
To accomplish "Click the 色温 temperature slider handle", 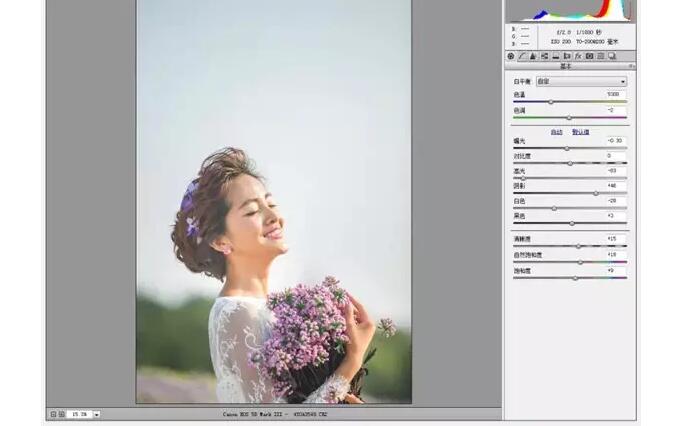I will point(550,102).
